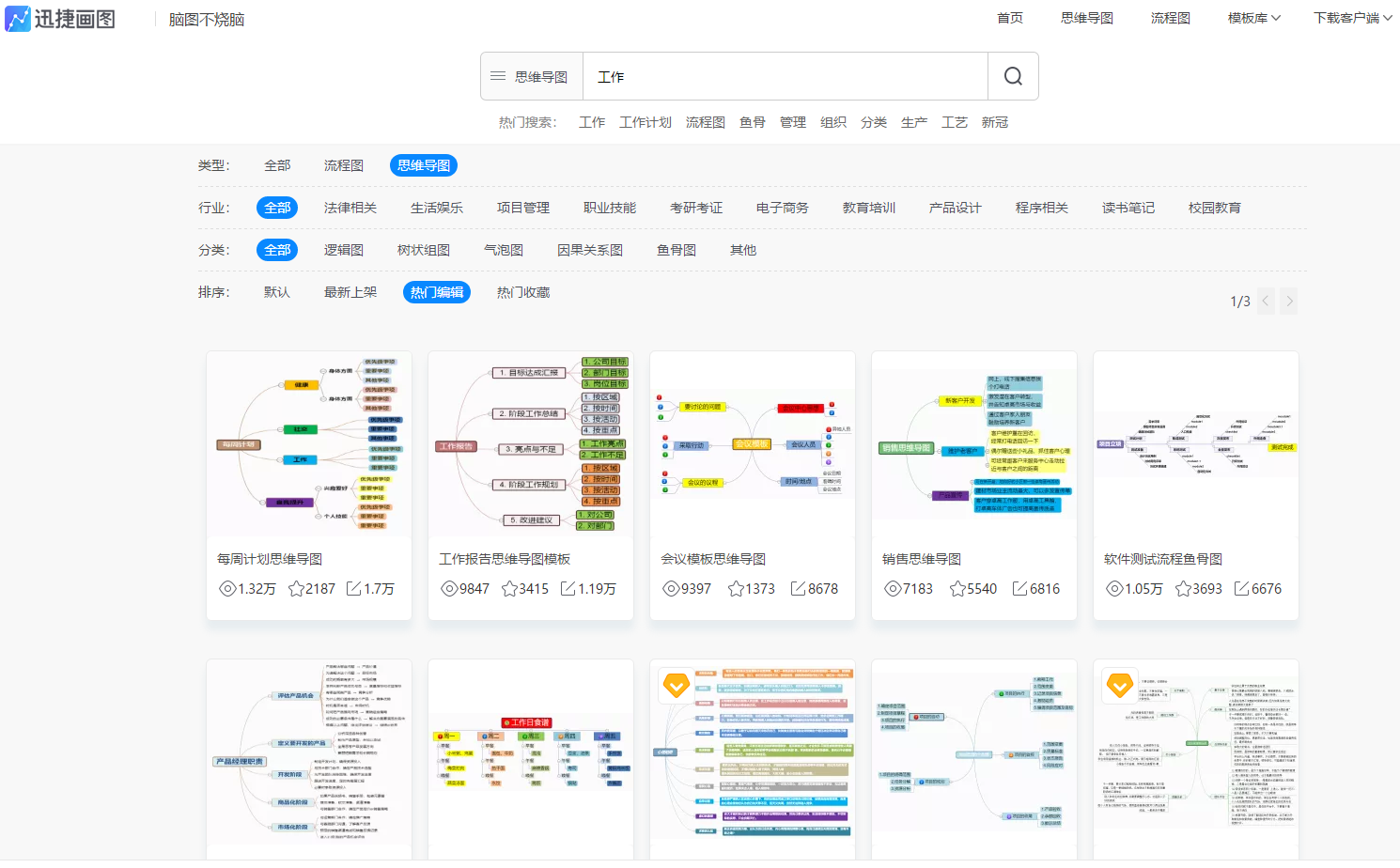Click the left pagination arrow
1400x868 pixels.
pos(1266,301)
